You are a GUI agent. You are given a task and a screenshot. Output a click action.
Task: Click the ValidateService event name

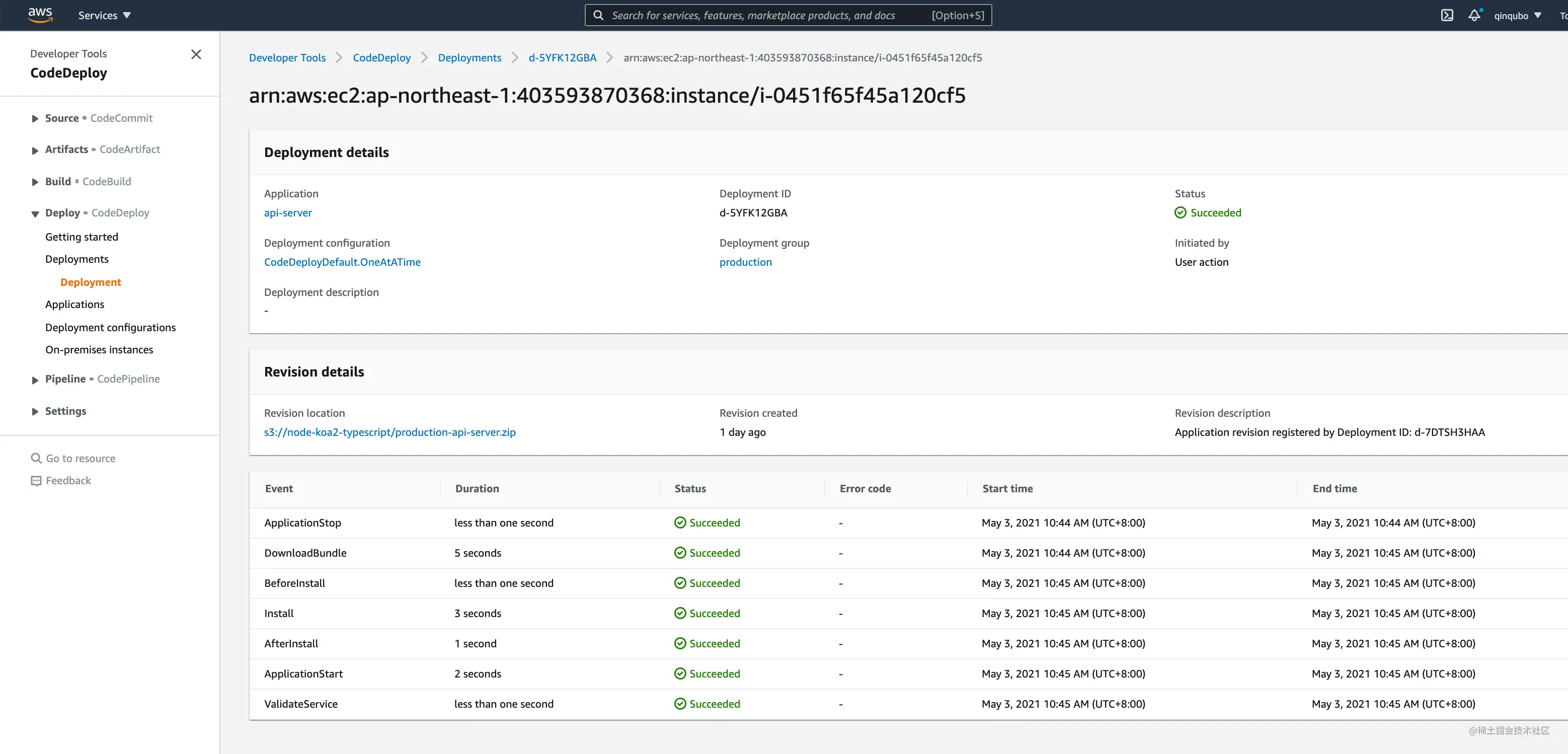(301, 704)
